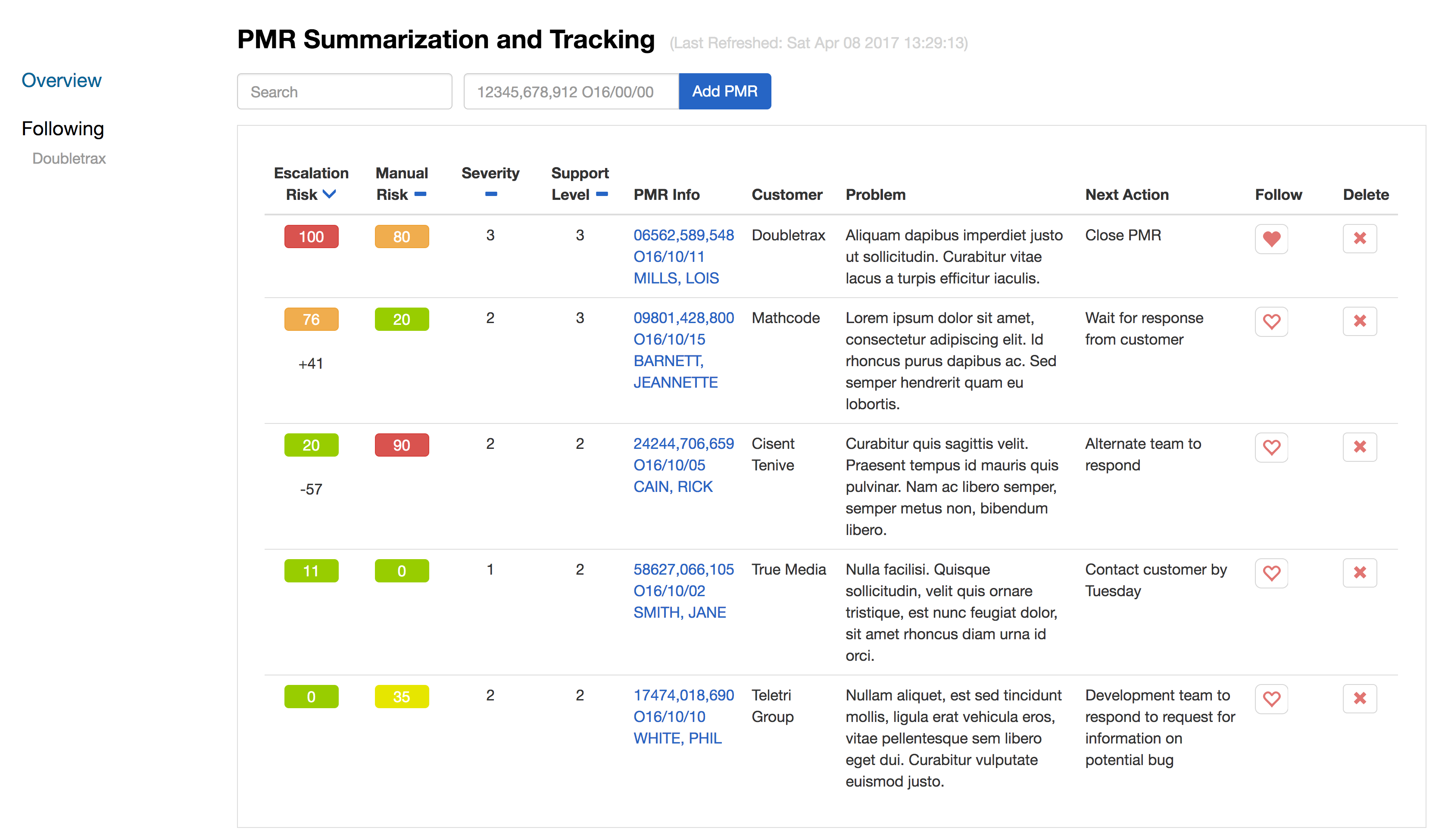Delete the True Media PMR row
This screenshot has height=840, width=1448.
tap(1359, 573)
